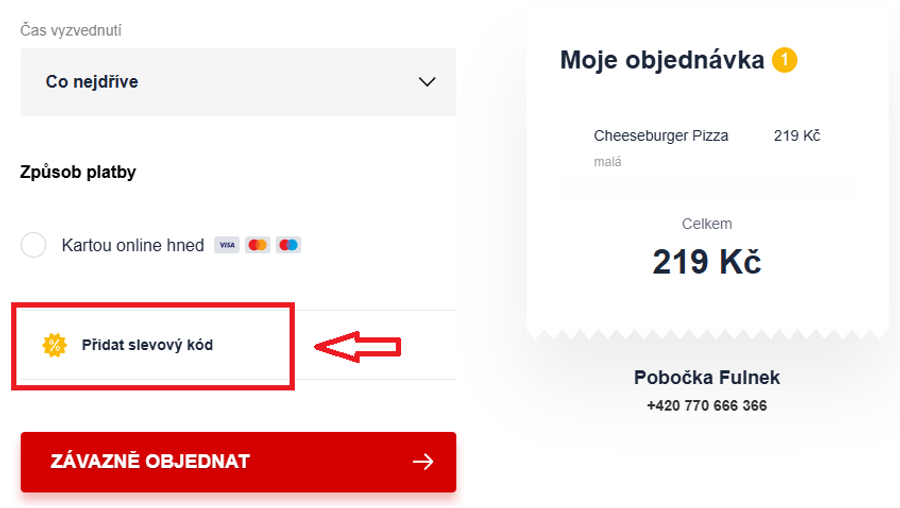Click the Čas vyzvednutí field label
Screen dimensions: 900x508
click(x=71, y=31)
